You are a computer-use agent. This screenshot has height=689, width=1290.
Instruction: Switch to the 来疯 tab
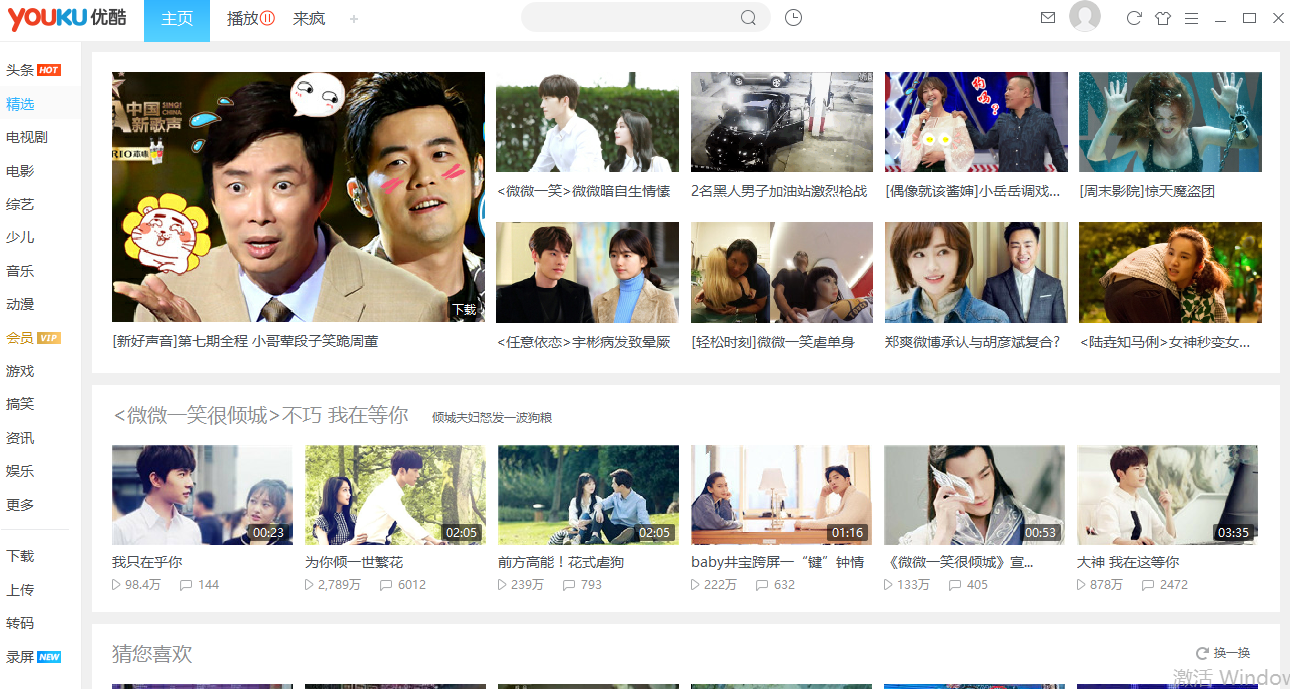[x=309, y=19]
